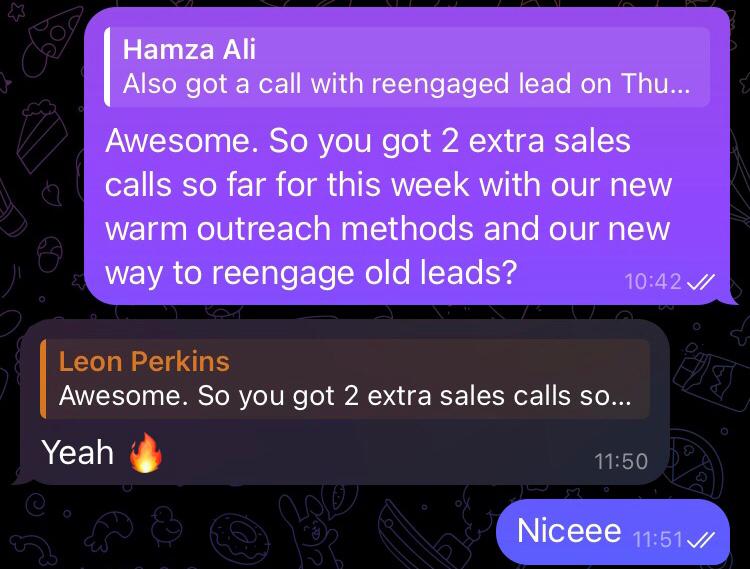The image size is (750, 569).
Task: Select the Niceee message bubble
Action: pos(613,532)
